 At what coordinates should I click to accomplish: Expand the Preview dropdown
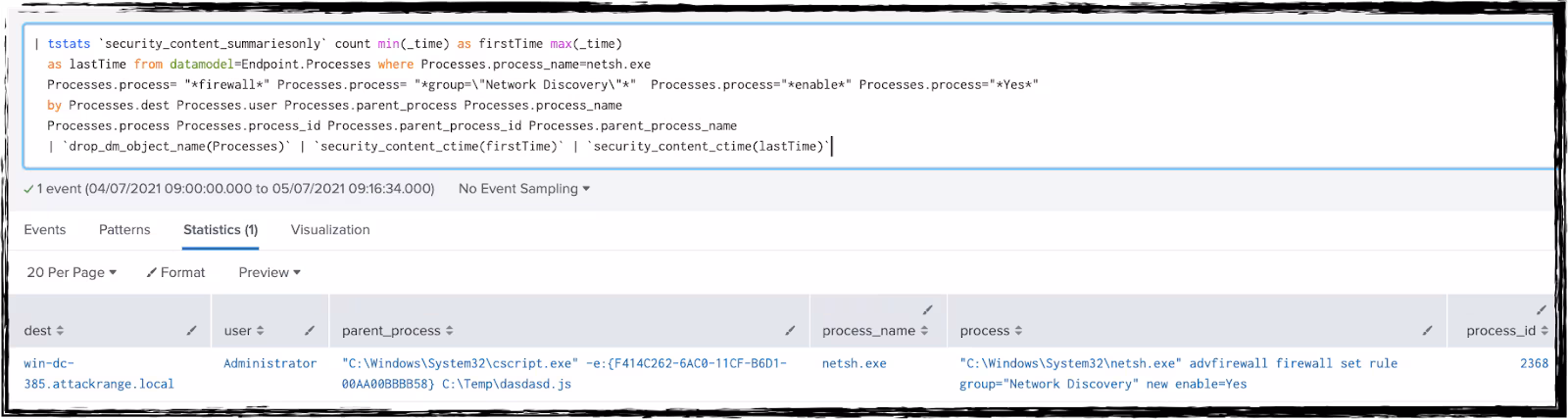point(269,272)
